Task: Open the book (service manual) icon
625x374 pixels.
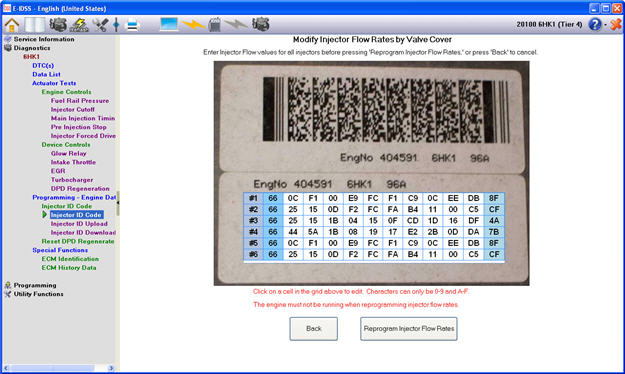Action: [x=35, y=25]
